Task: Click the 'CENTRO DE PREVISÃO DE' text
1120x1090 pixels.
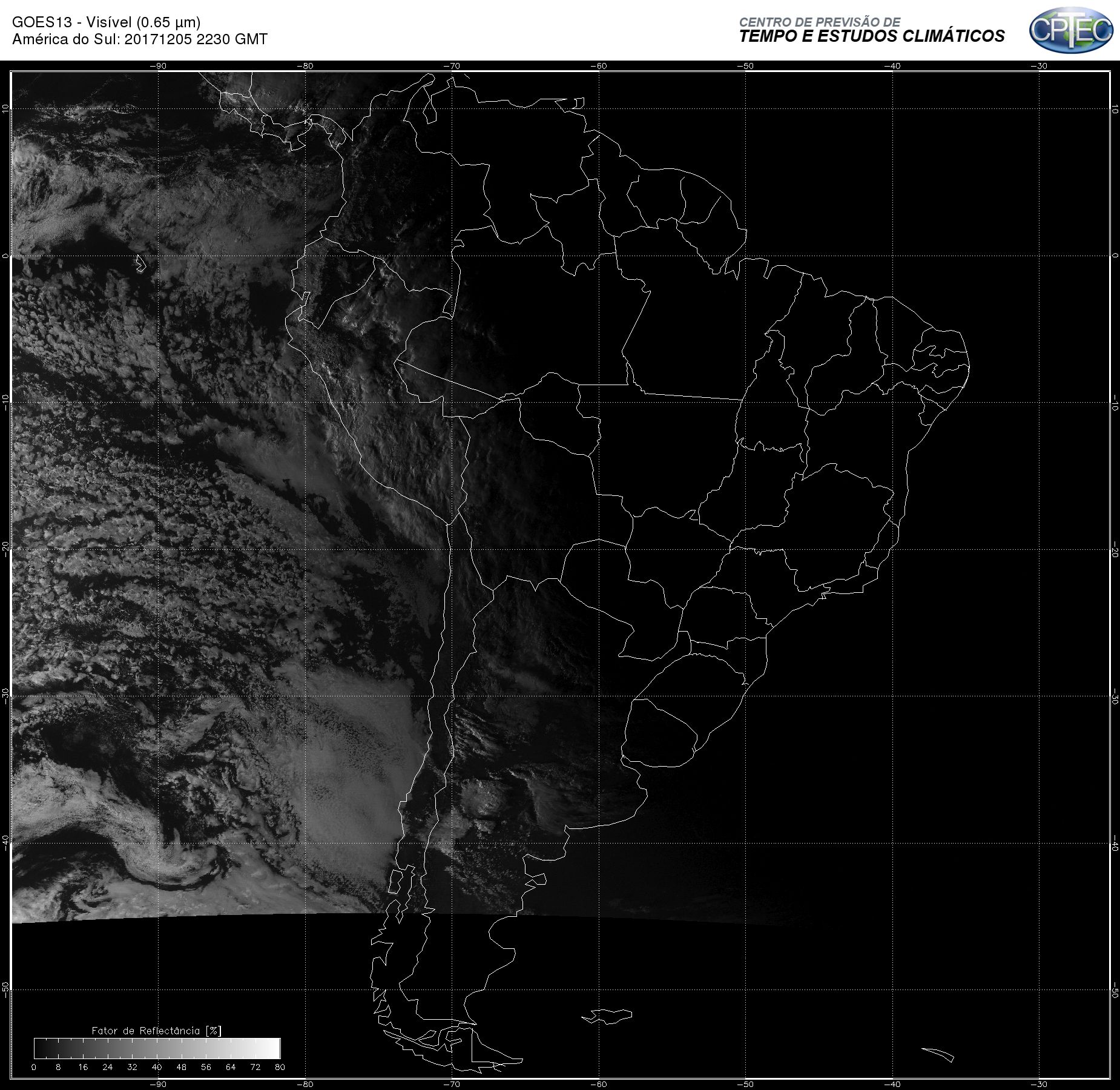Action: pyautogui.click(x=819, y=22)
